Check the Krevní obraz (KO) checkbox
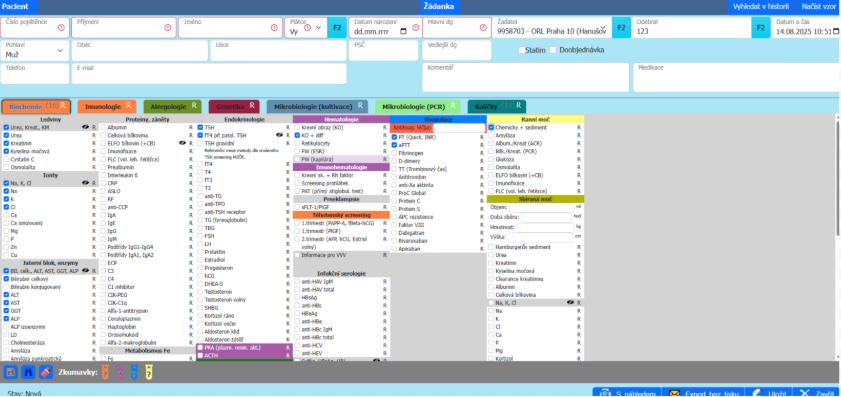 click(297, 128)
